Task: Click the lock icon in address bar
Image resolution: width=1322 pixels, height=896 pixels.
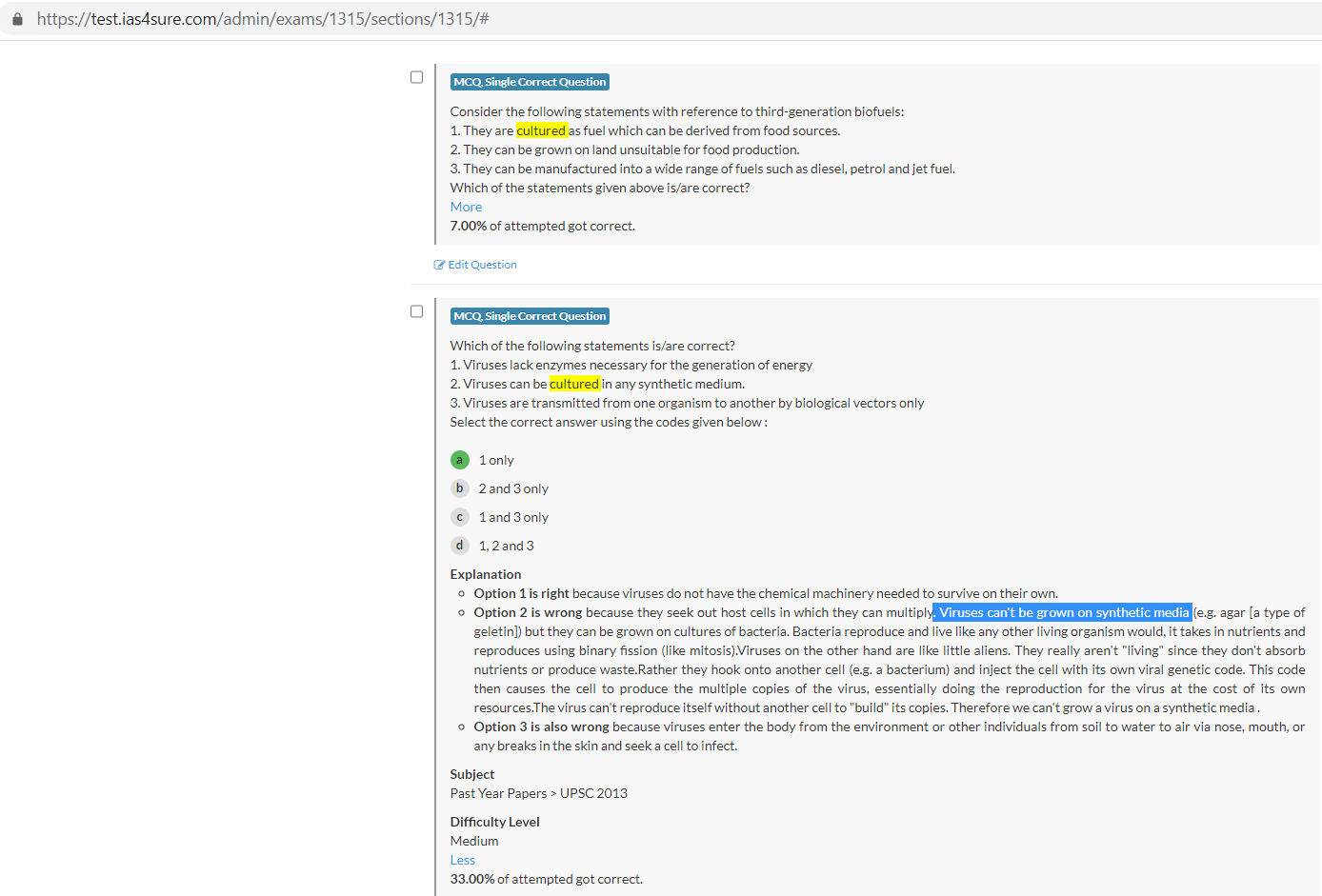Action: [x=17, y=19]
